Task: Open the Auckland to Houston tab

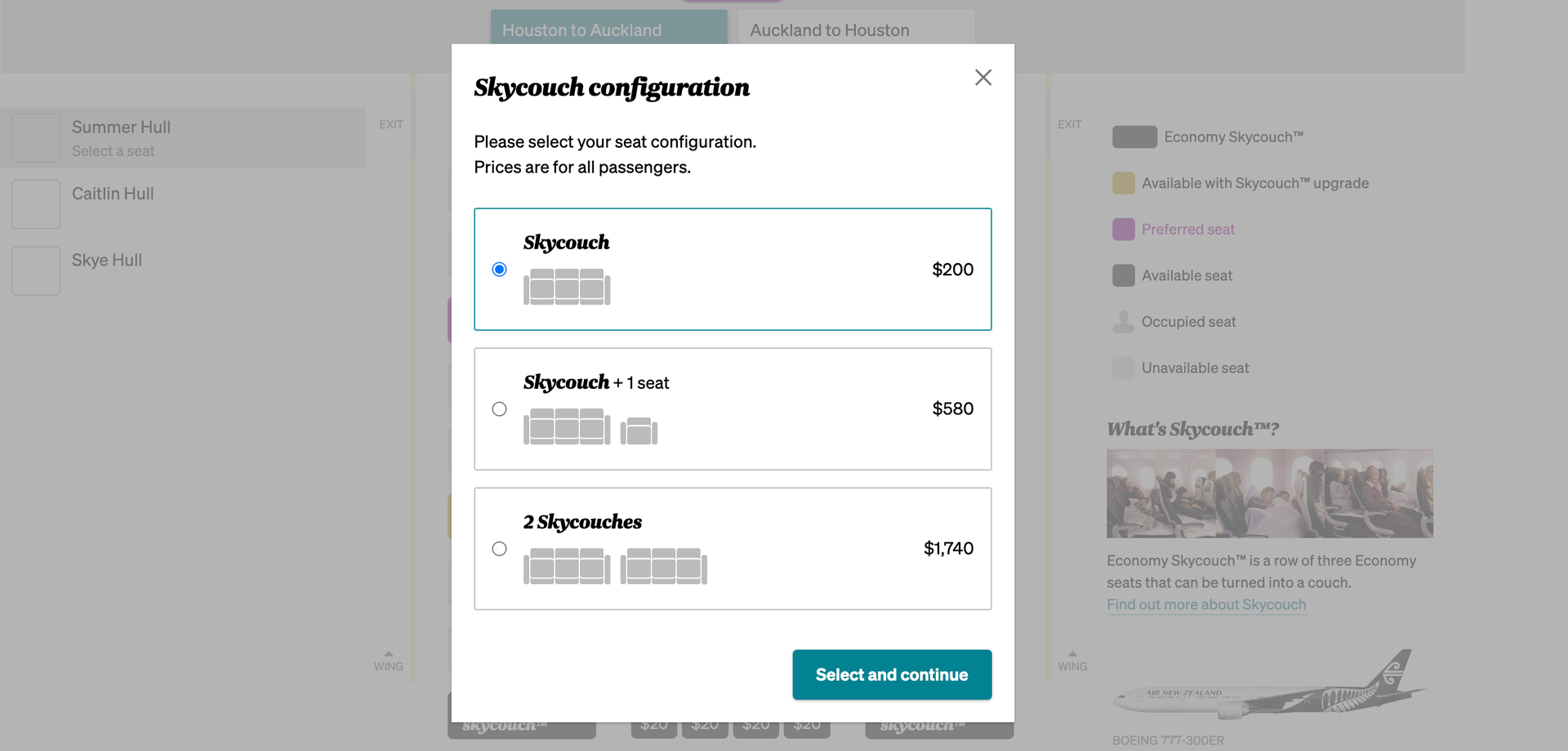Action: pyautogui.click(x=856, y=30)
